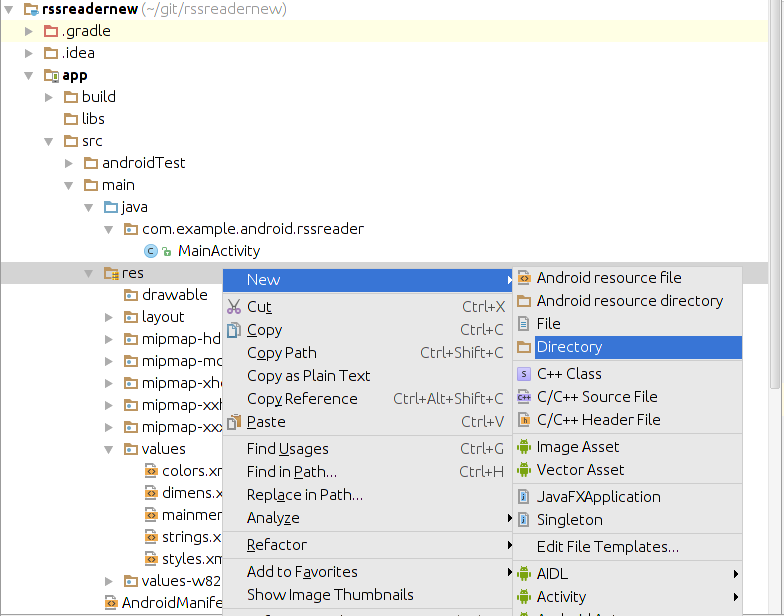784x616 pixels.
Task: Choose Find in Path... entry
Action: (x=367, y=472)
